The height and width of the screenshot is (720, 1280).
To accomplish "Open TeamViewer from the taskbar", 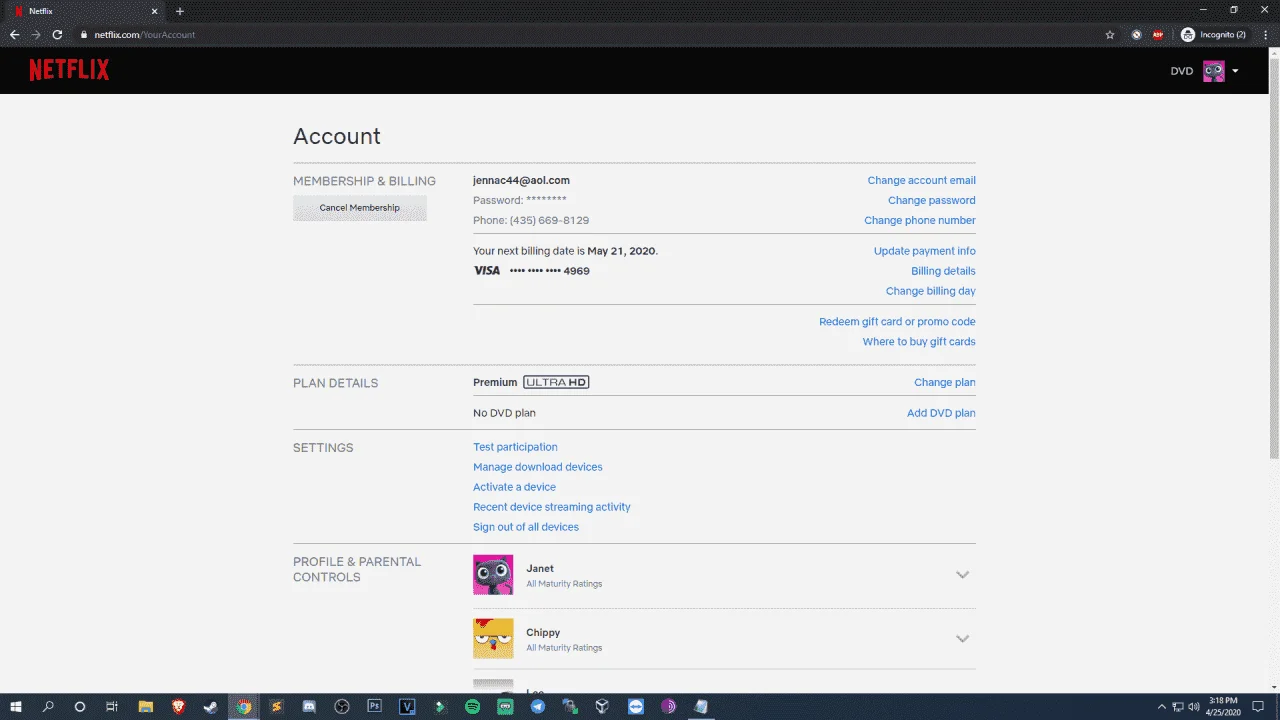I will [636, 706].
